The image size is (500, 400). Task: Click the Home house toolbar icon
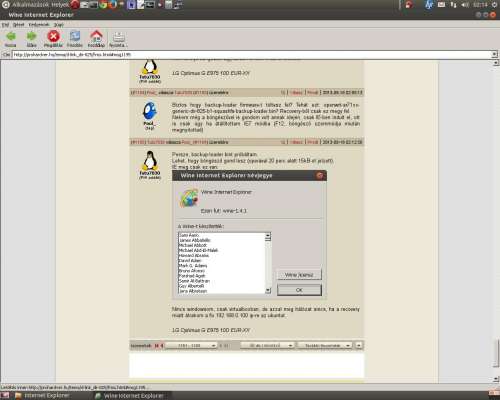96,36
